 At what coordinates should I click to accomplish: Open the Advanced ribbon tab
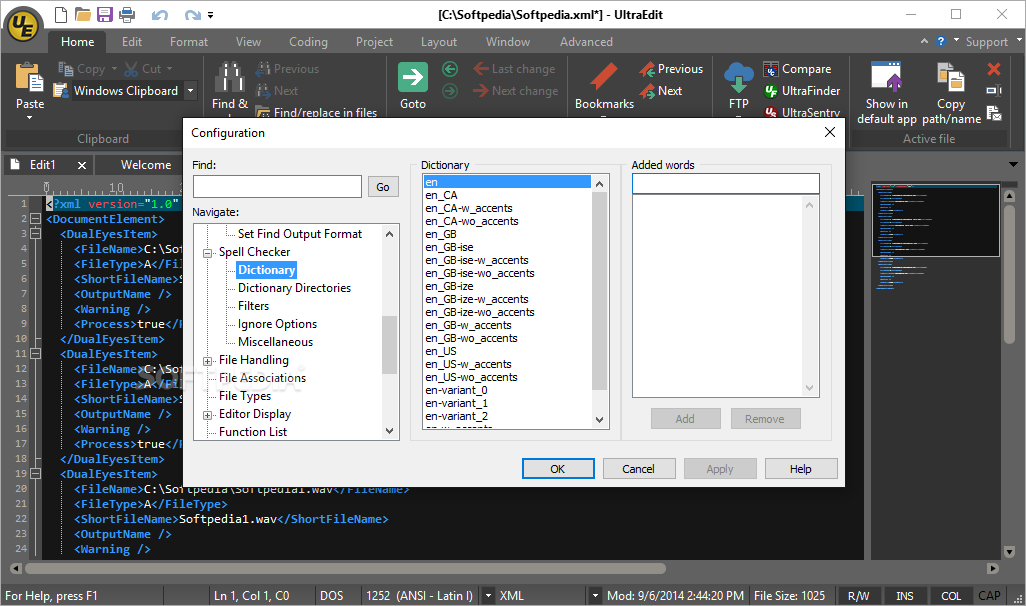(x=586, y=42)
